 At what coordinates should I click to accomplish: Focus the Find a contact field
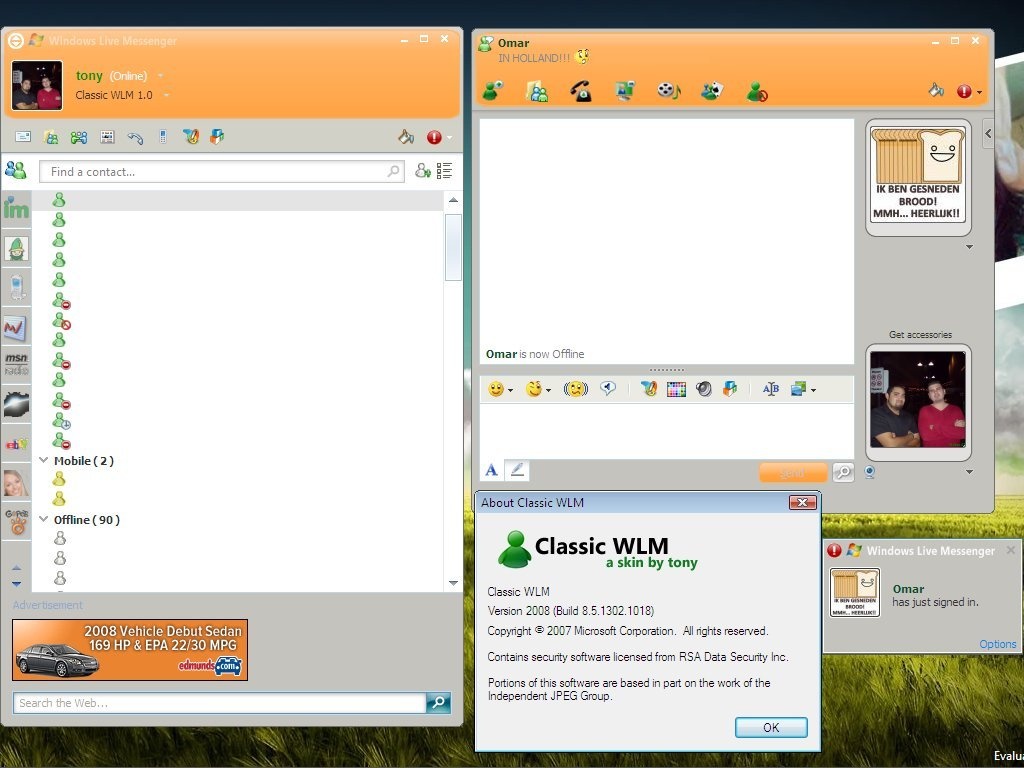[221, 172]
